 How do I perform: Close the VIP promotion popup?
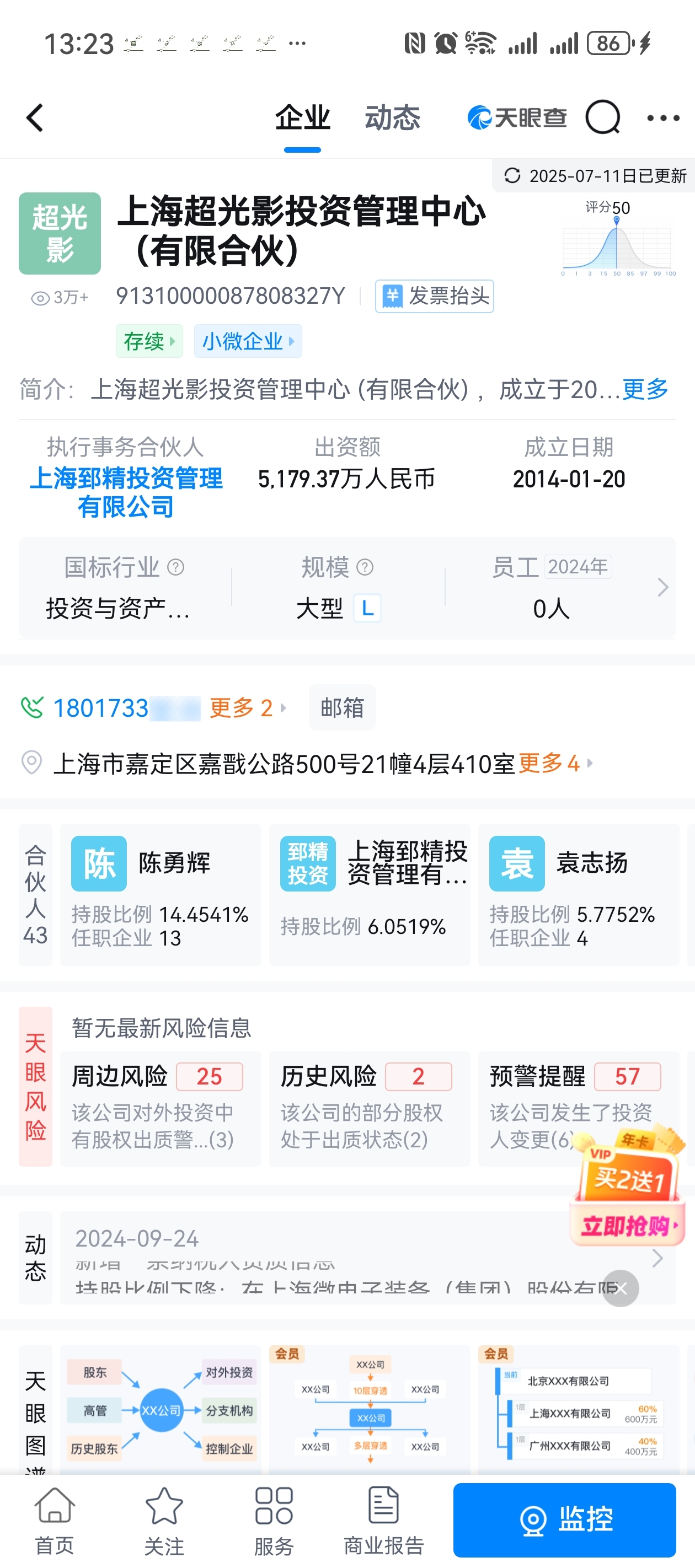(x=620, y=1288)
